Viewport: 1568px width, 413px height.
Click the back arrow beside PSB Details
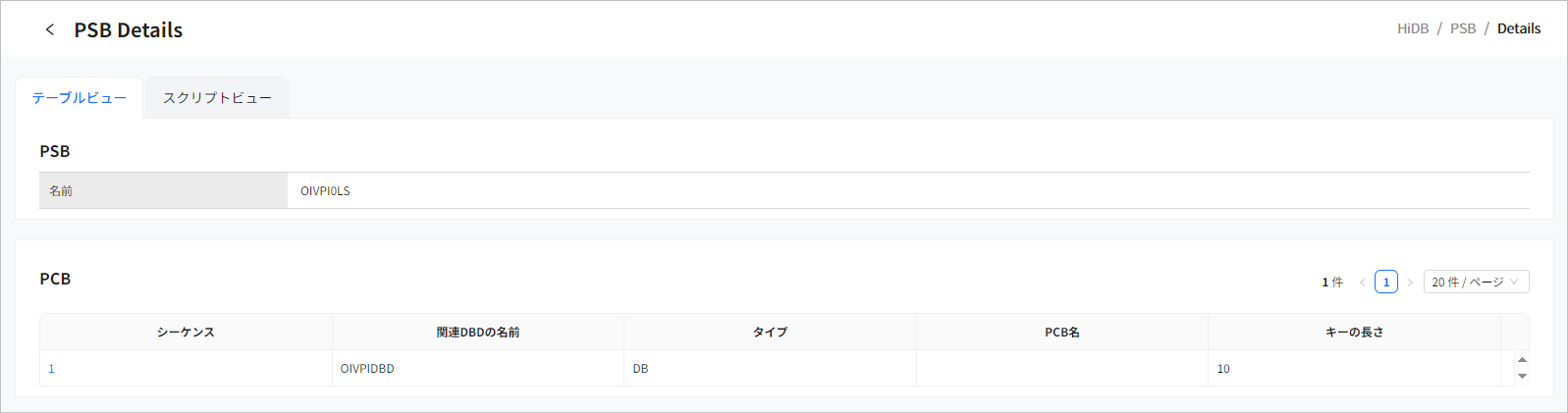(50, 29)
